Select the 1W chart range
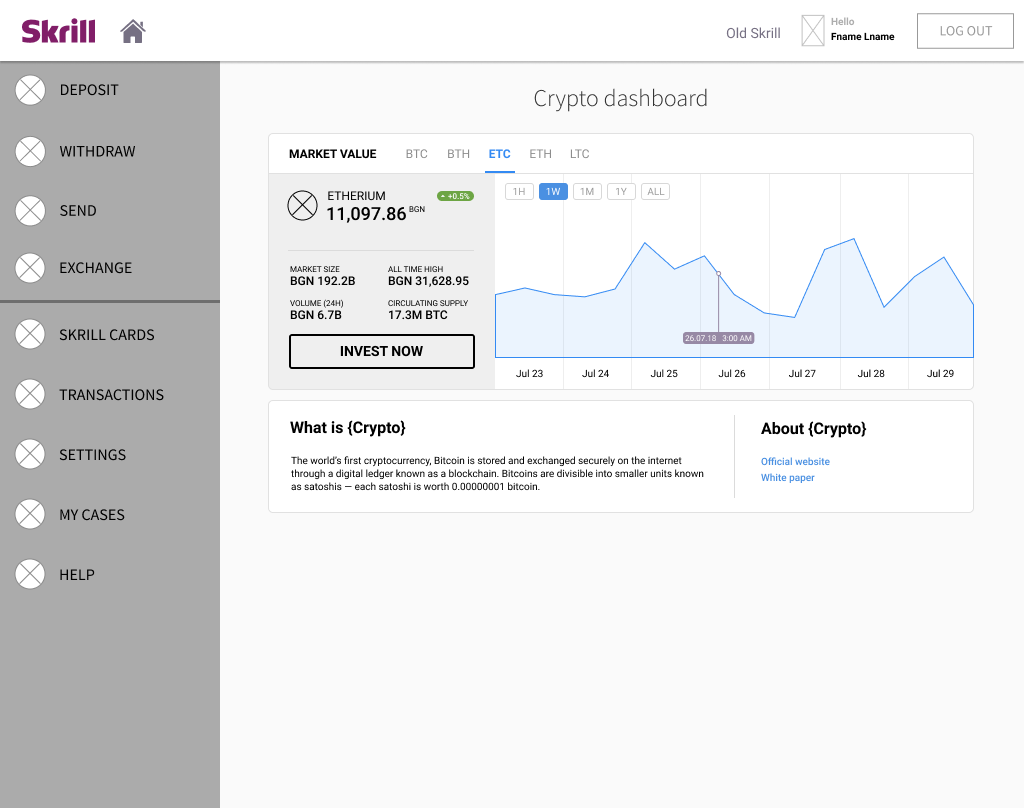The image size is (1024, 808). pyautogui.click(x=553, y=191)
